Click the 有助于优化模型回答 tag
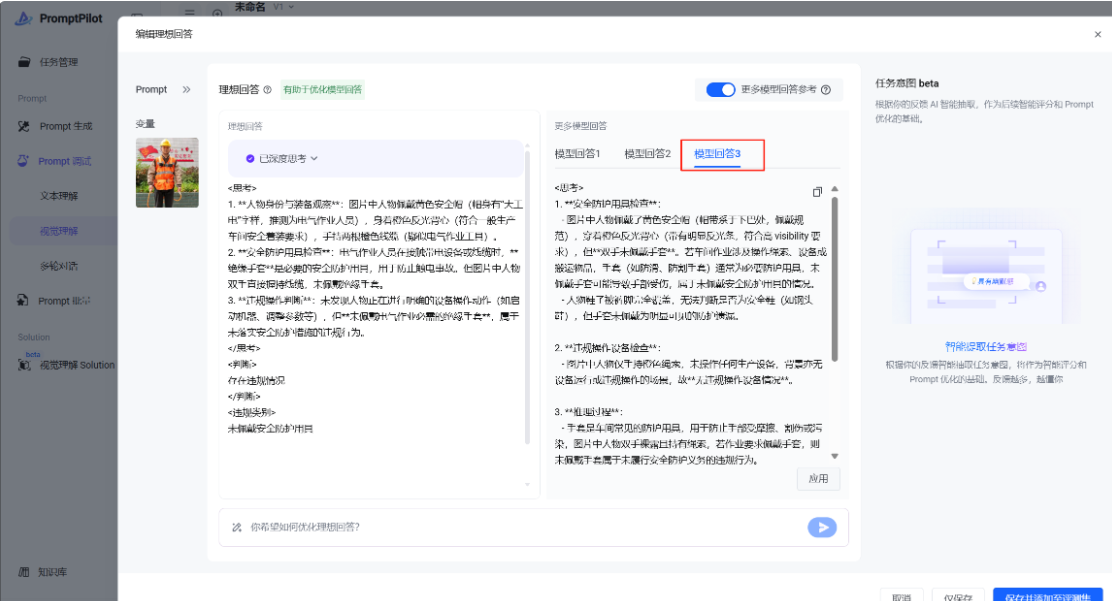This screenshot has height=601, width=1112. click(x=323, y=89)
